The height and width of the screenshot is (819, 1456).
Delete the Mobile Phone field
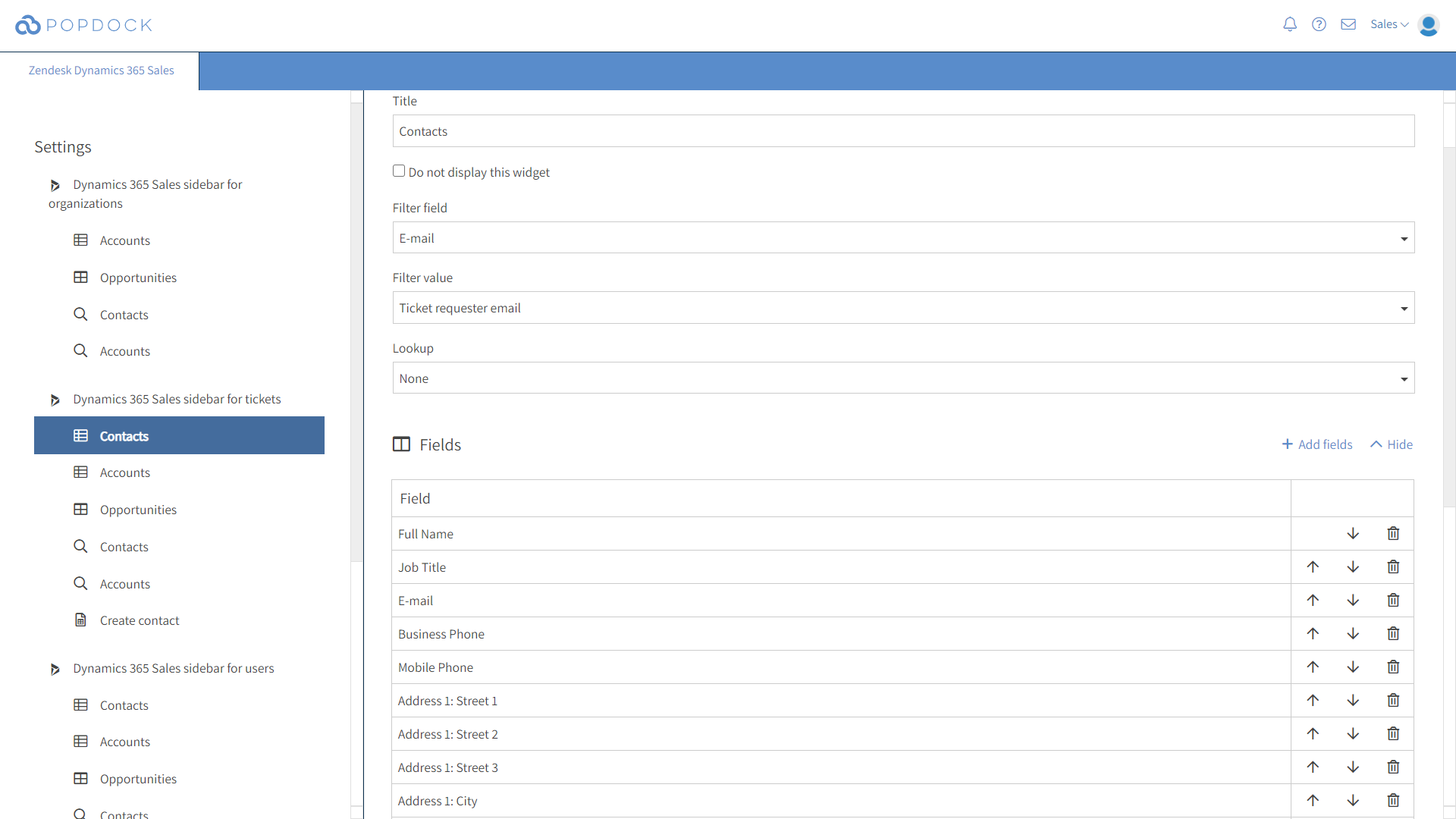tap(1393, 667)
